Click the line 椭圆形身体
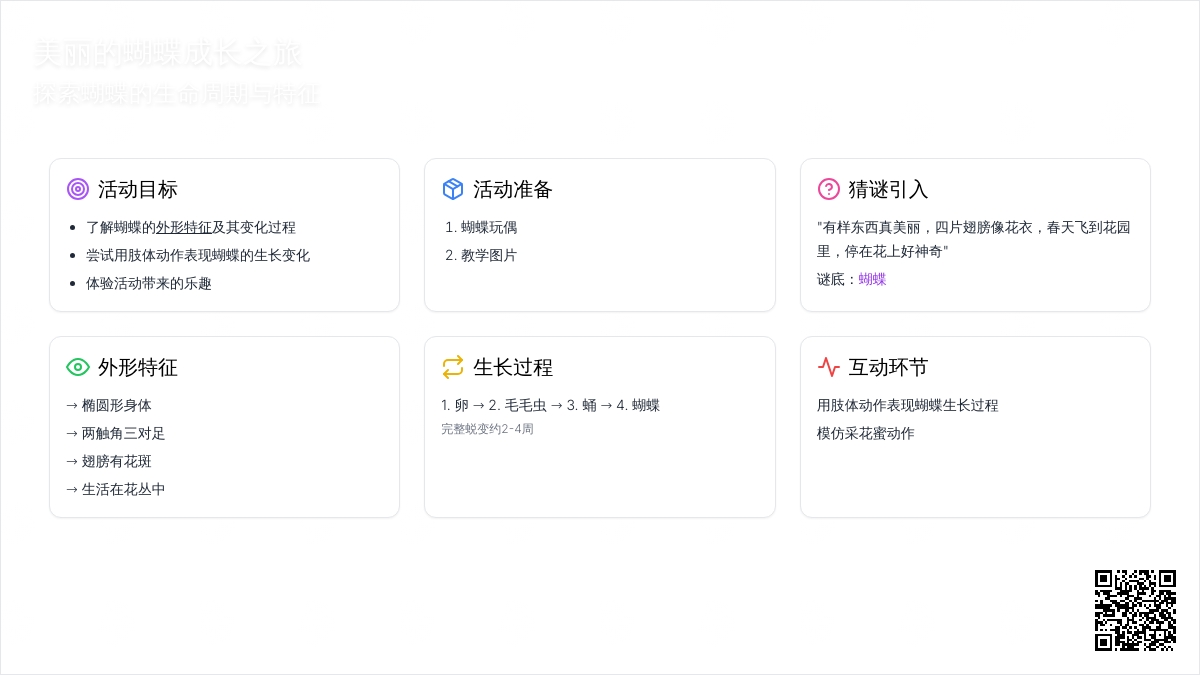The height and width of the screenshot is (675, 1200). click(109, 405)
